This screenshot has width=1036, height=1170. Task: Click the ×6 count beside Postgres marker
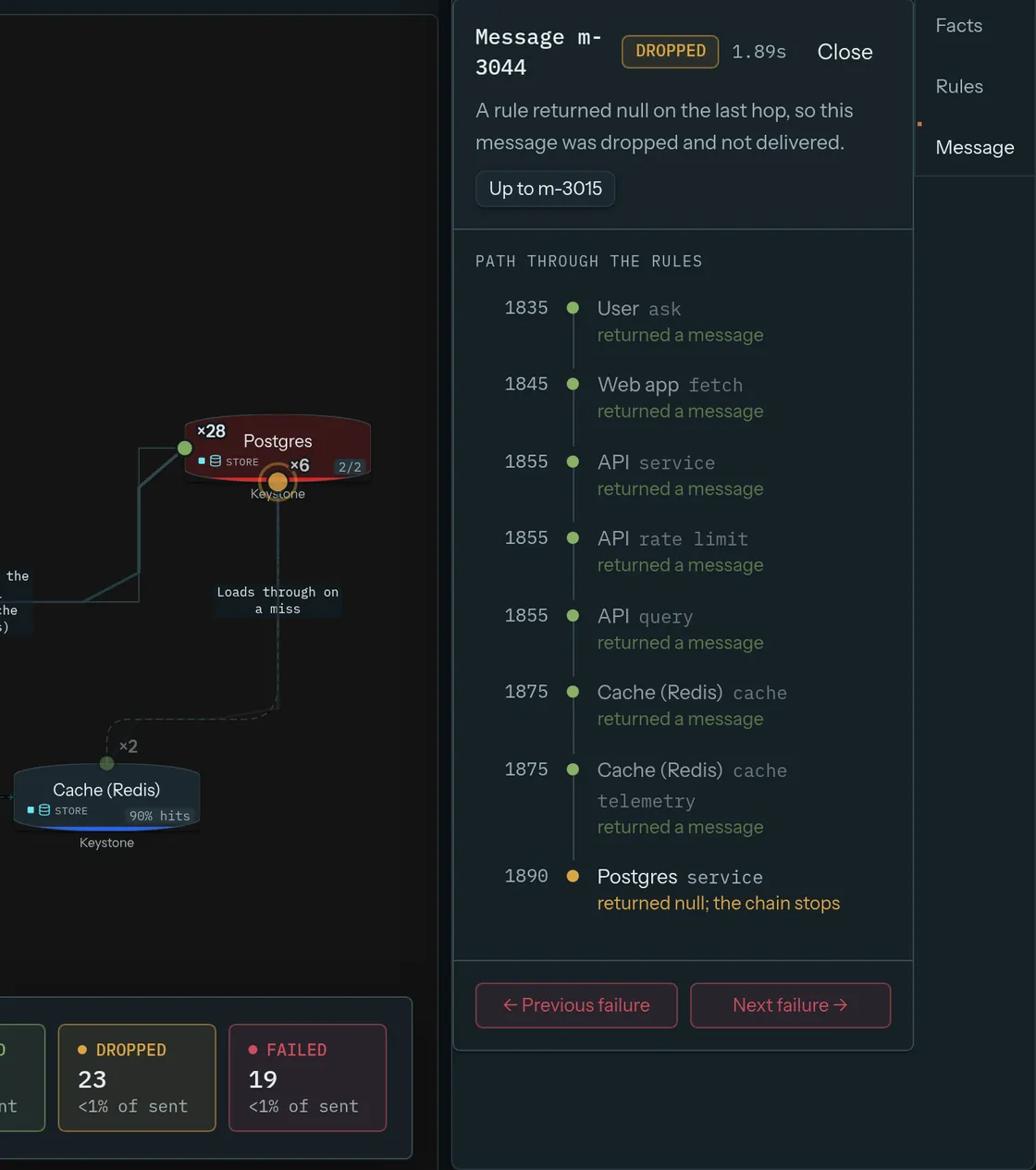tap(300, 465)
